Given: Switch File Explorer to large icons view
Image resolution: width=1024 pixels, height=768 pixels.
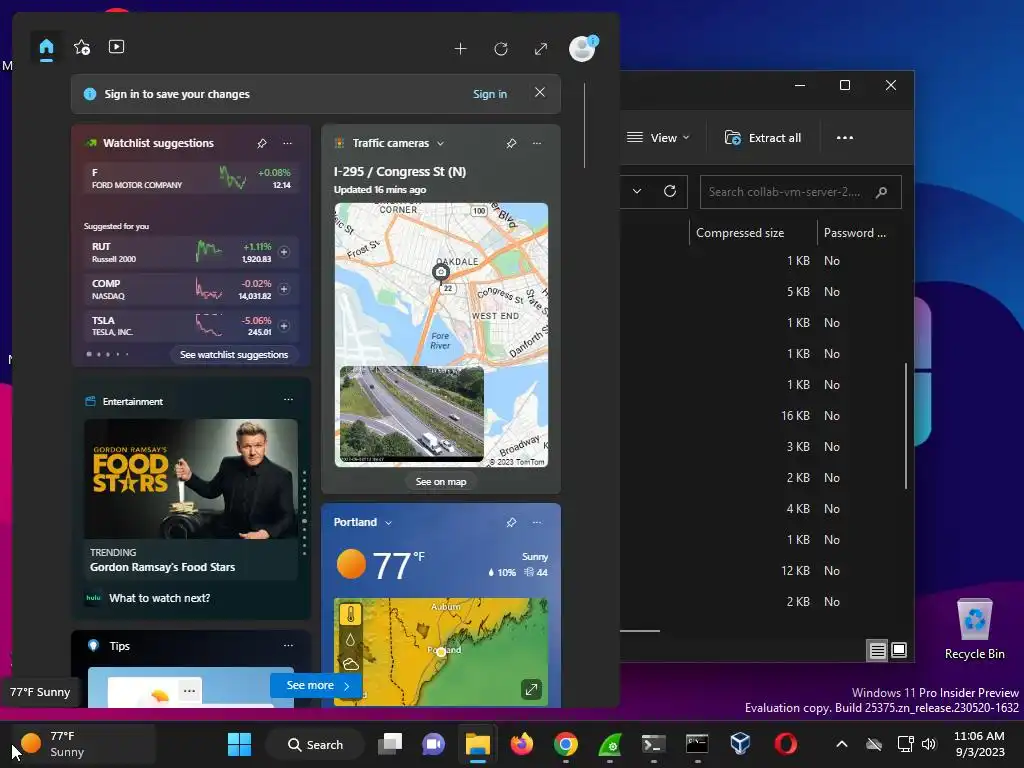Looking at the screenshot, I should [899, 650].
